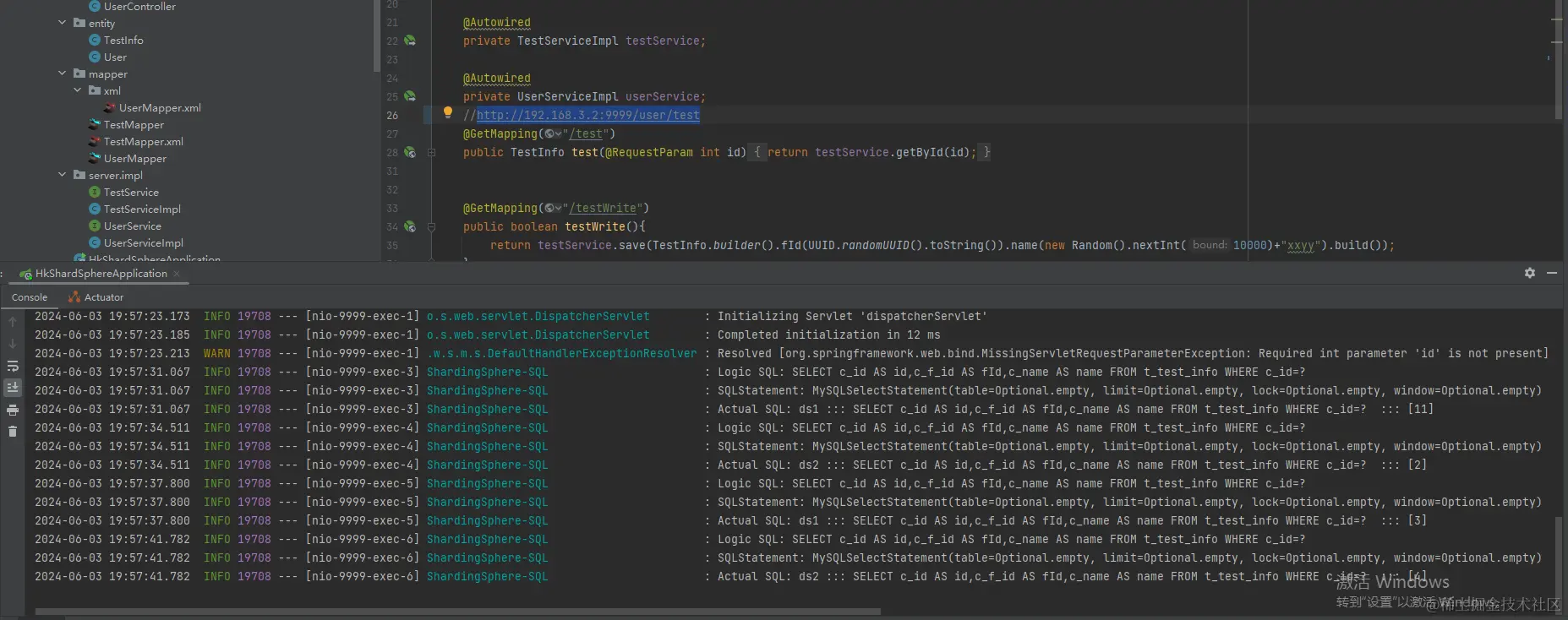Collapse the server.impl package in project tree
The image size is (1568, 620).
(62, 175)
